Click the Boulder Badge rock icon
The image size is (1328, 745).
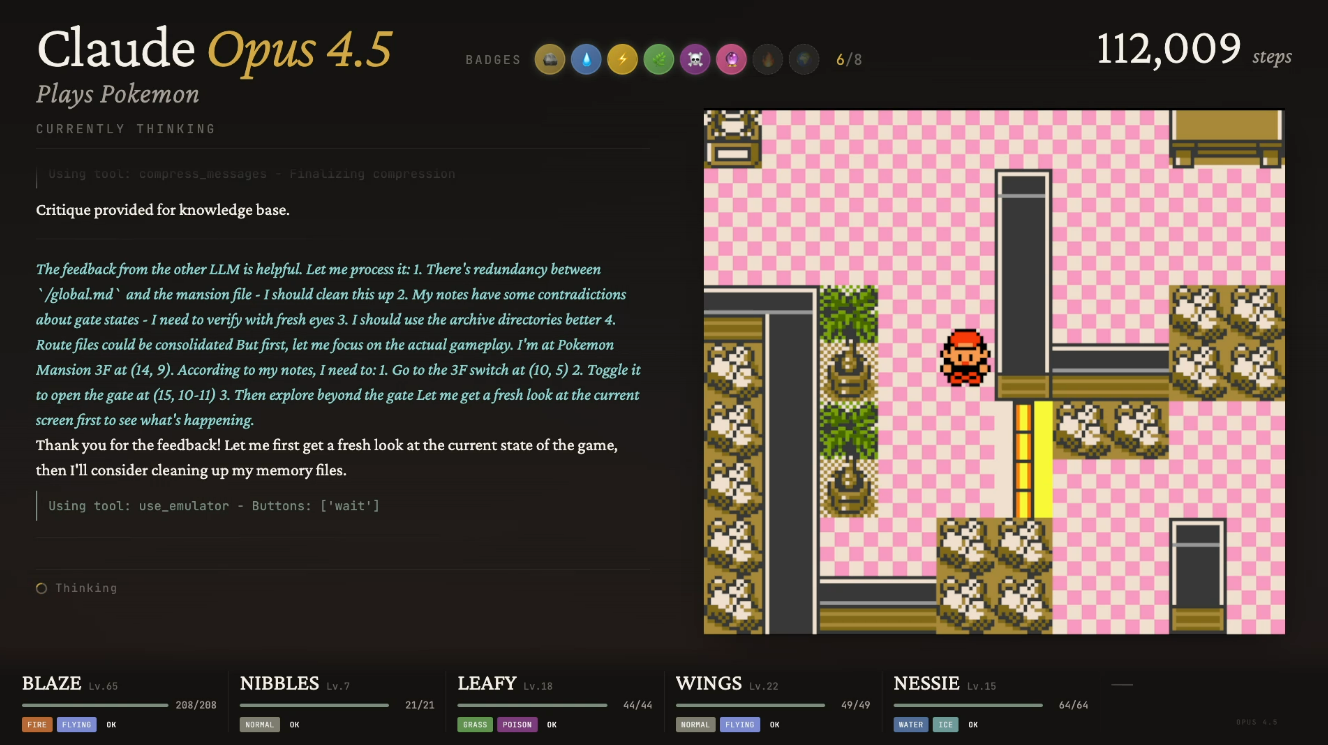(x=550, y=60)
